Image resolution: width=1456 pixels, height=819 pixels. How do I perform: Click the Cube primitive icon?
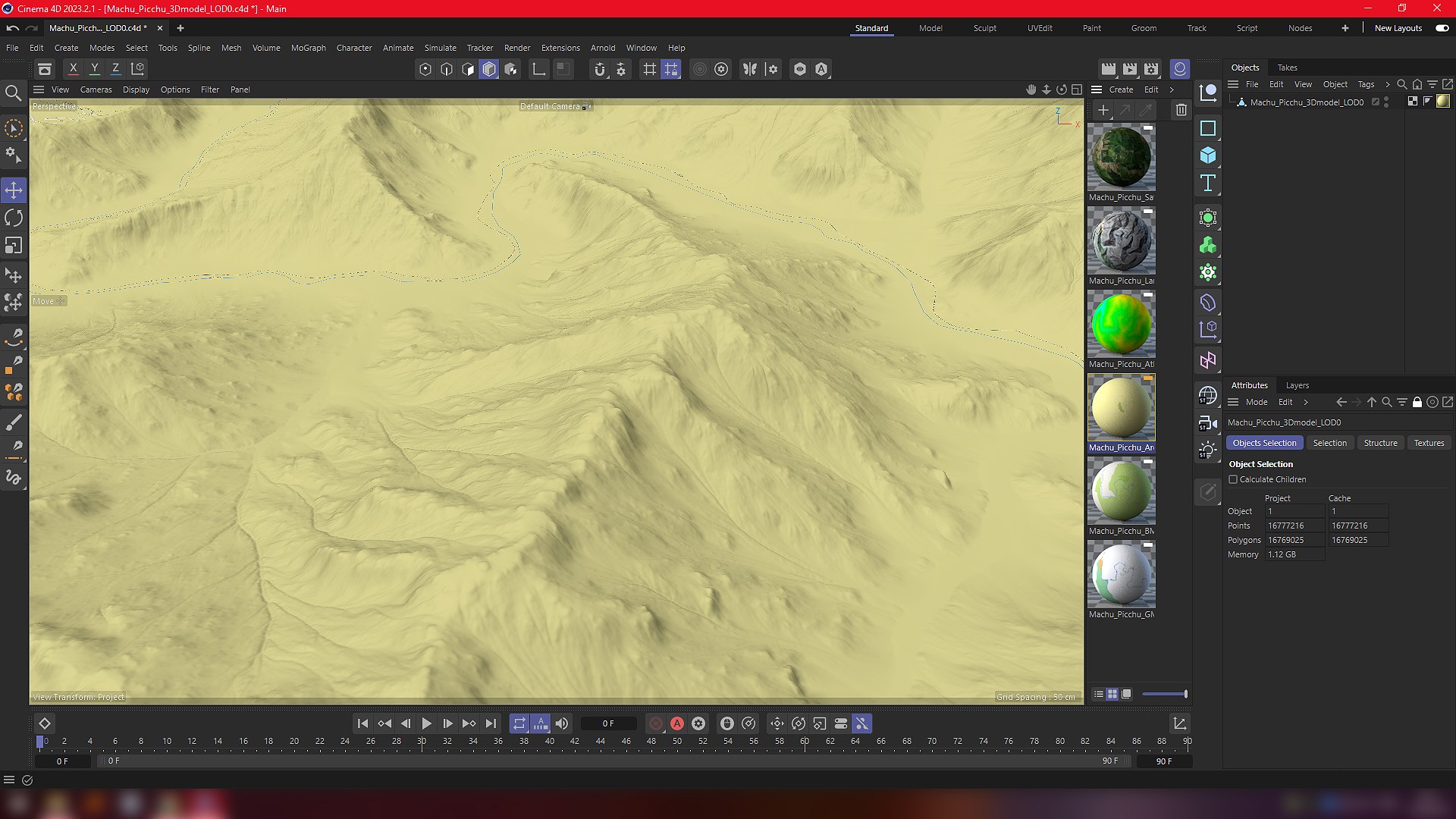pyautogui.click(x=1208, y=155)
